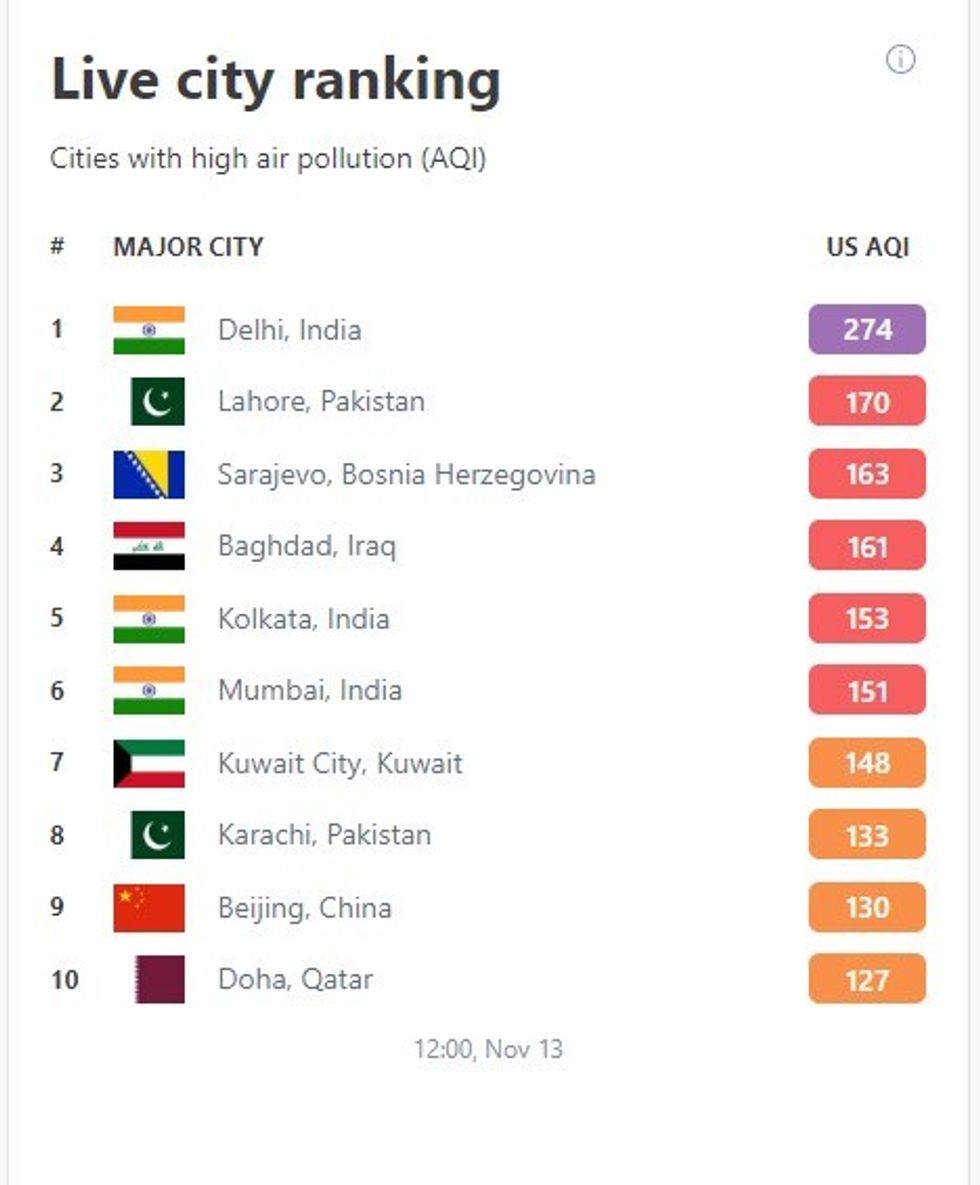Select Sarajevo, Bosnia Herzegovina entry
This screenshot has width=980, height=1185.
click(x=406, y=474)
